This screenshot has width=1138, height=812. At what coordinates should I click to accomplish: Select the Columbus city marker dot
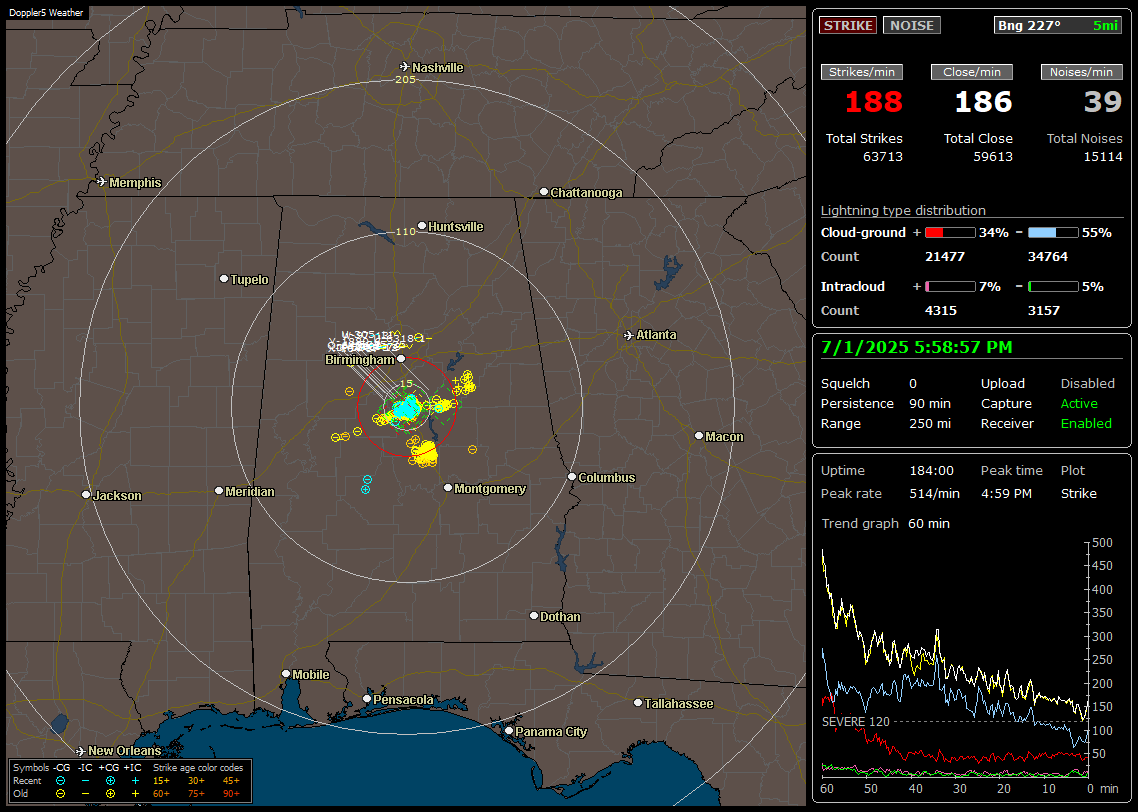[x=572, y=477]
